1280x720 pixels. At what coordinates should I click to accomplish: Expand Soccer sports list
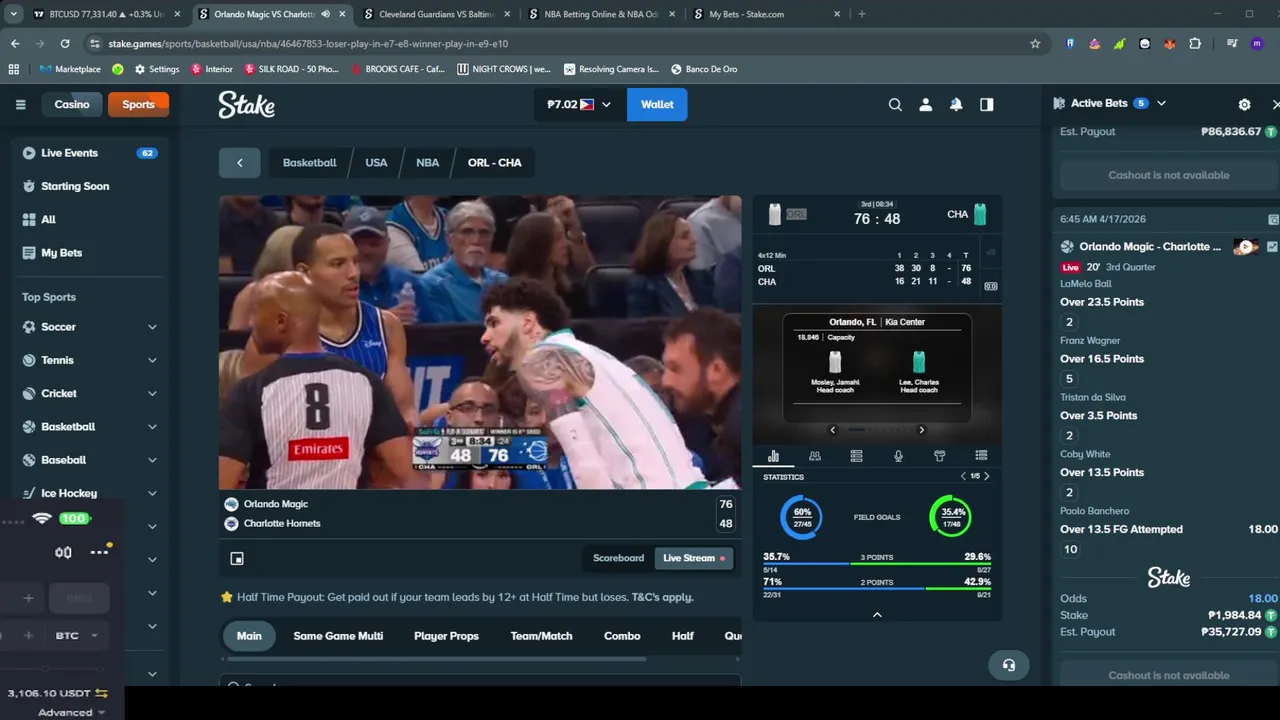tap(152, 327)
